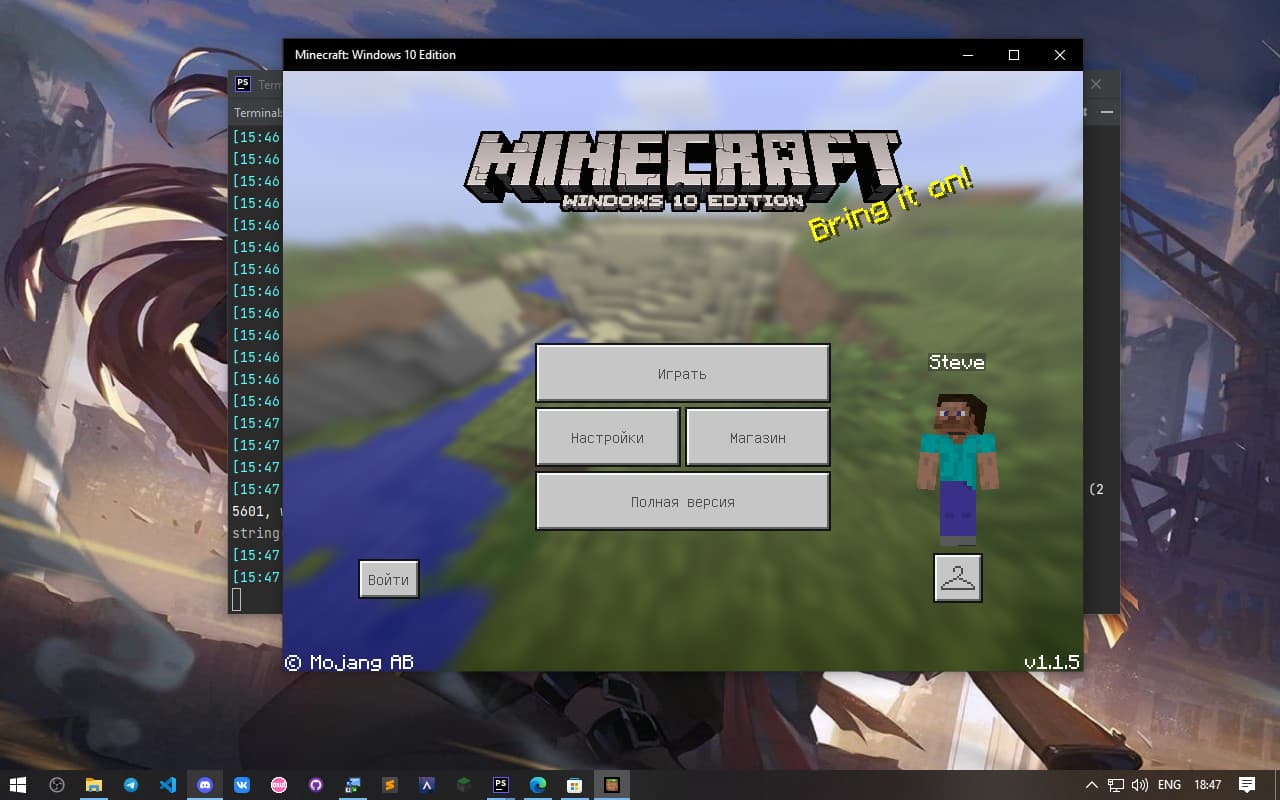
Task: Close the PhpStorm window behind Minecraft
Action: 1096,85
